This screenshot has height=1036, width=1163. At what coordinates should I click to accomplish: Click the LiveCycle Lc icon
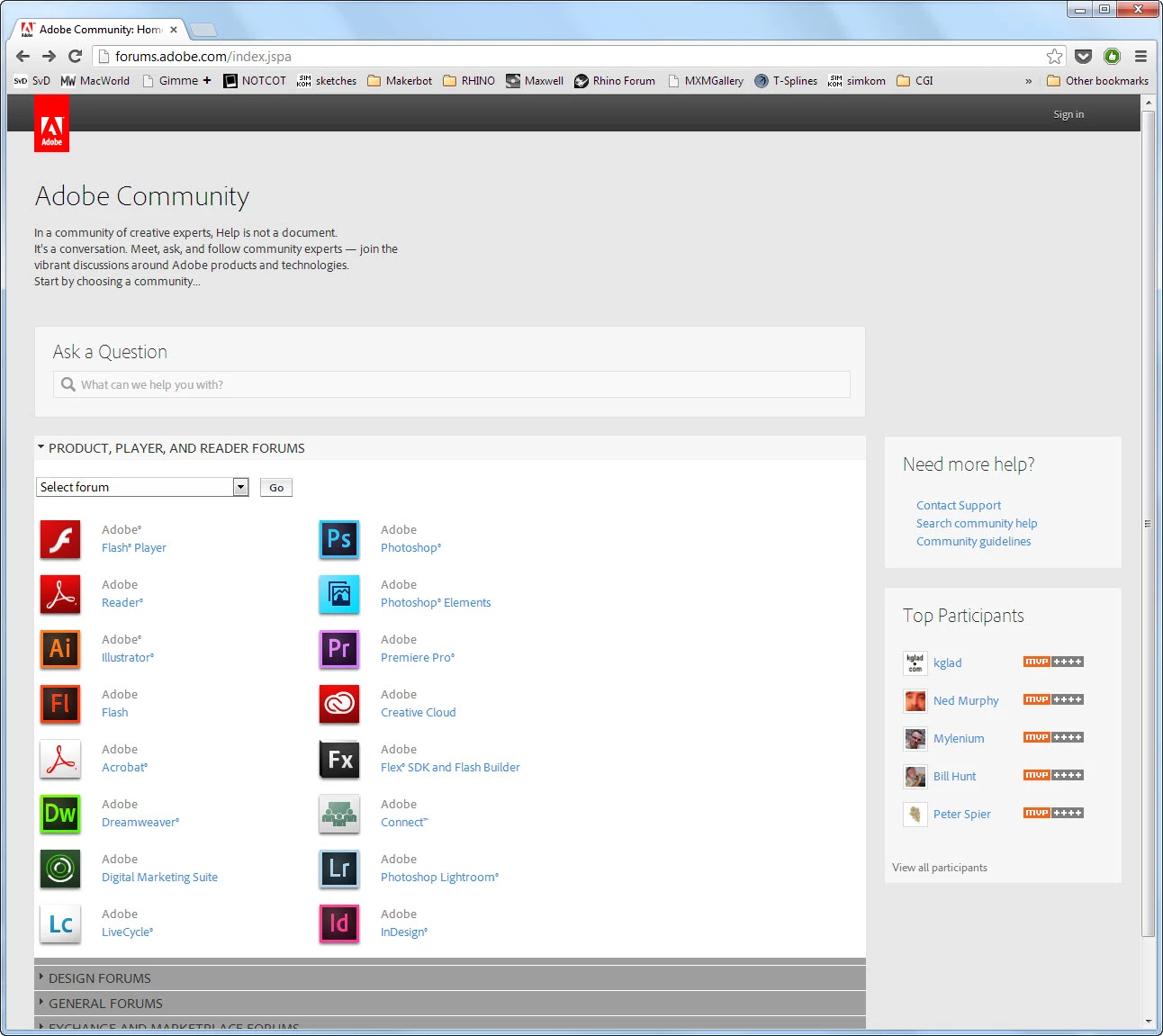(x=60, y=923)
